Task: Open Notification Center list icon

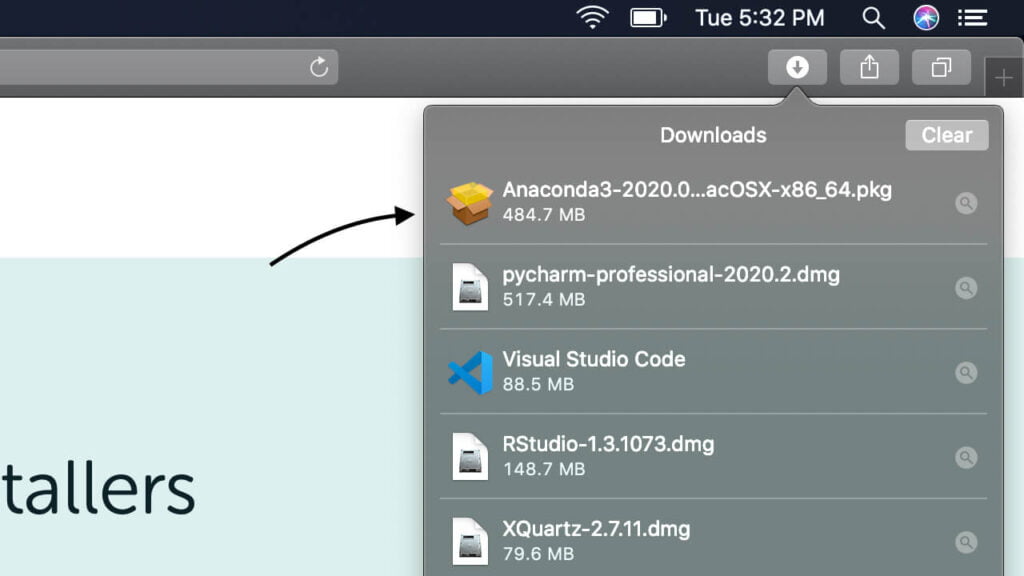Action: point(972,18)
